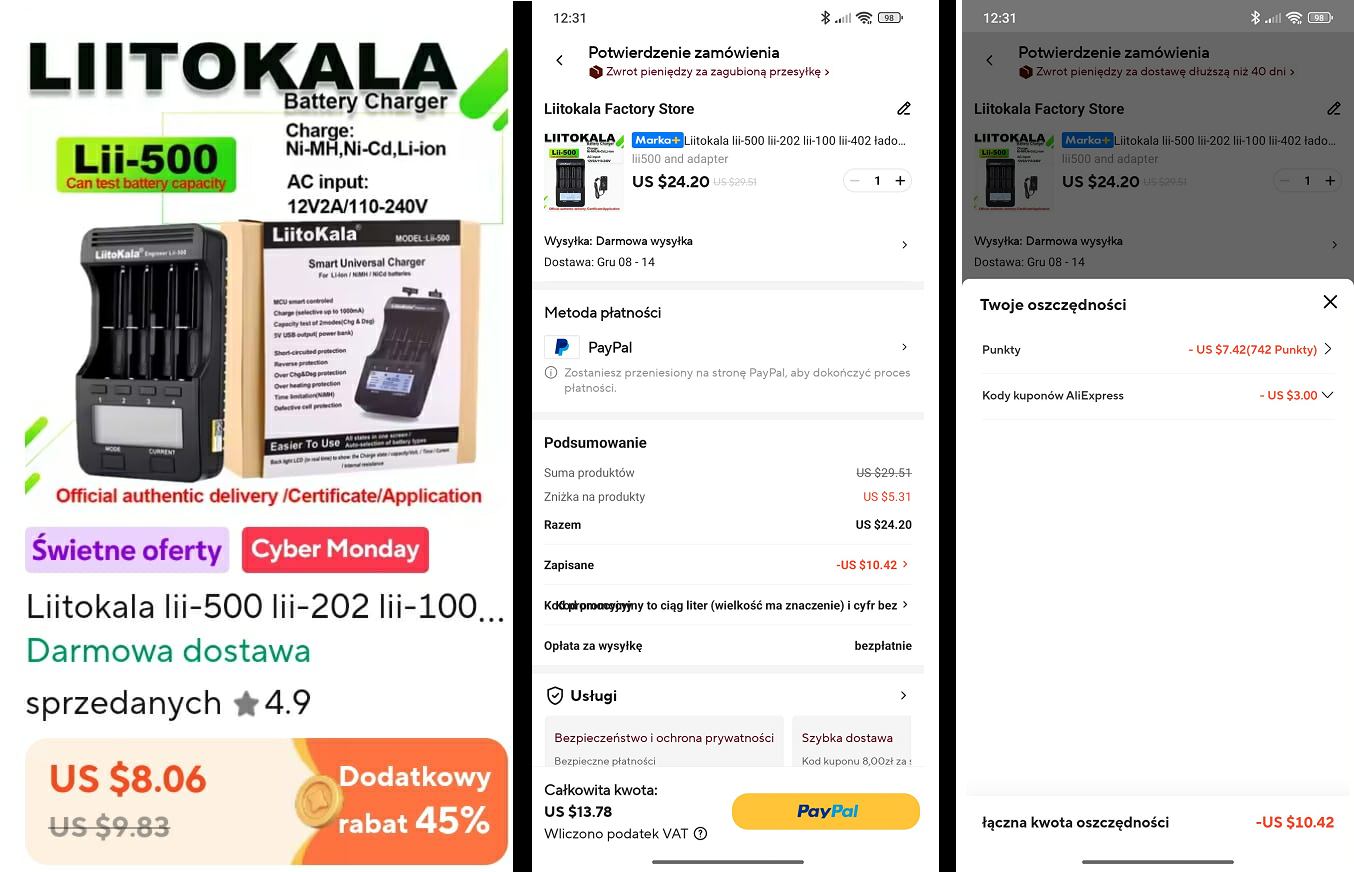Image resolution: width=1354 pixels, height=872 pixels.
Task: Tap Zwrot pieniędzy za zagubioną przesyłkę link
Action: coord(709,72)
